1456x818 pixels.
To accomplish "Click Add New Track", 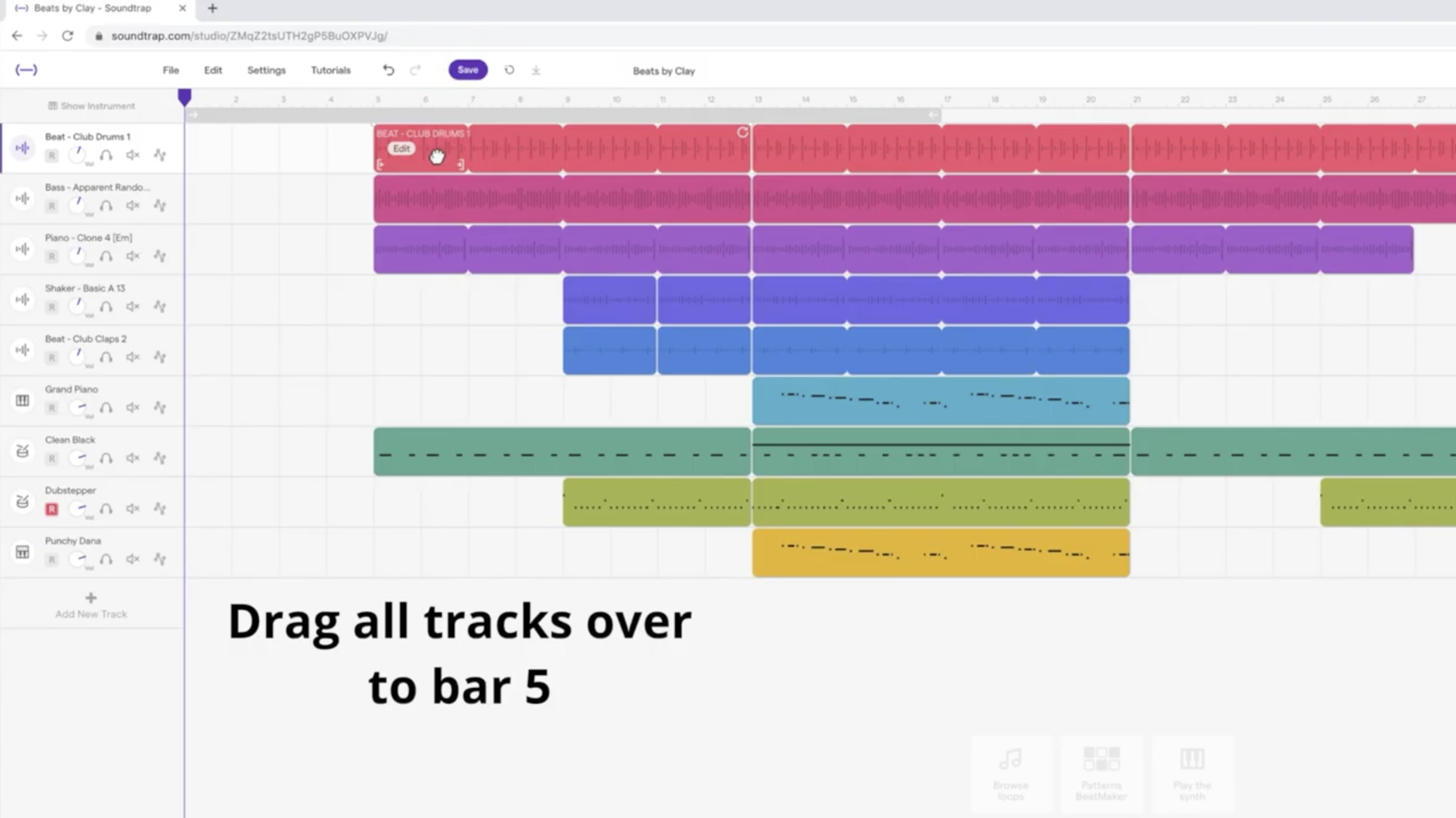I will (91, 606).
